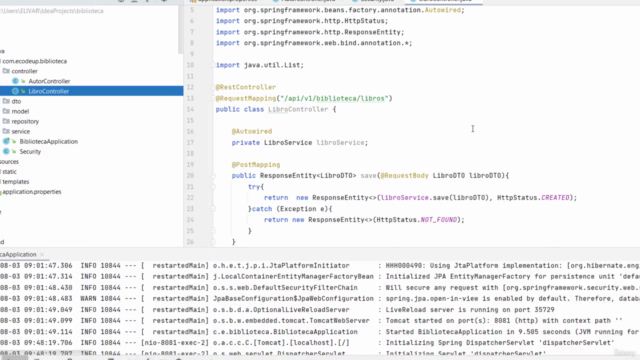Switch to BibliotecaApplication run tab
The image size is (640, 360).
click(x=18, y=254)
